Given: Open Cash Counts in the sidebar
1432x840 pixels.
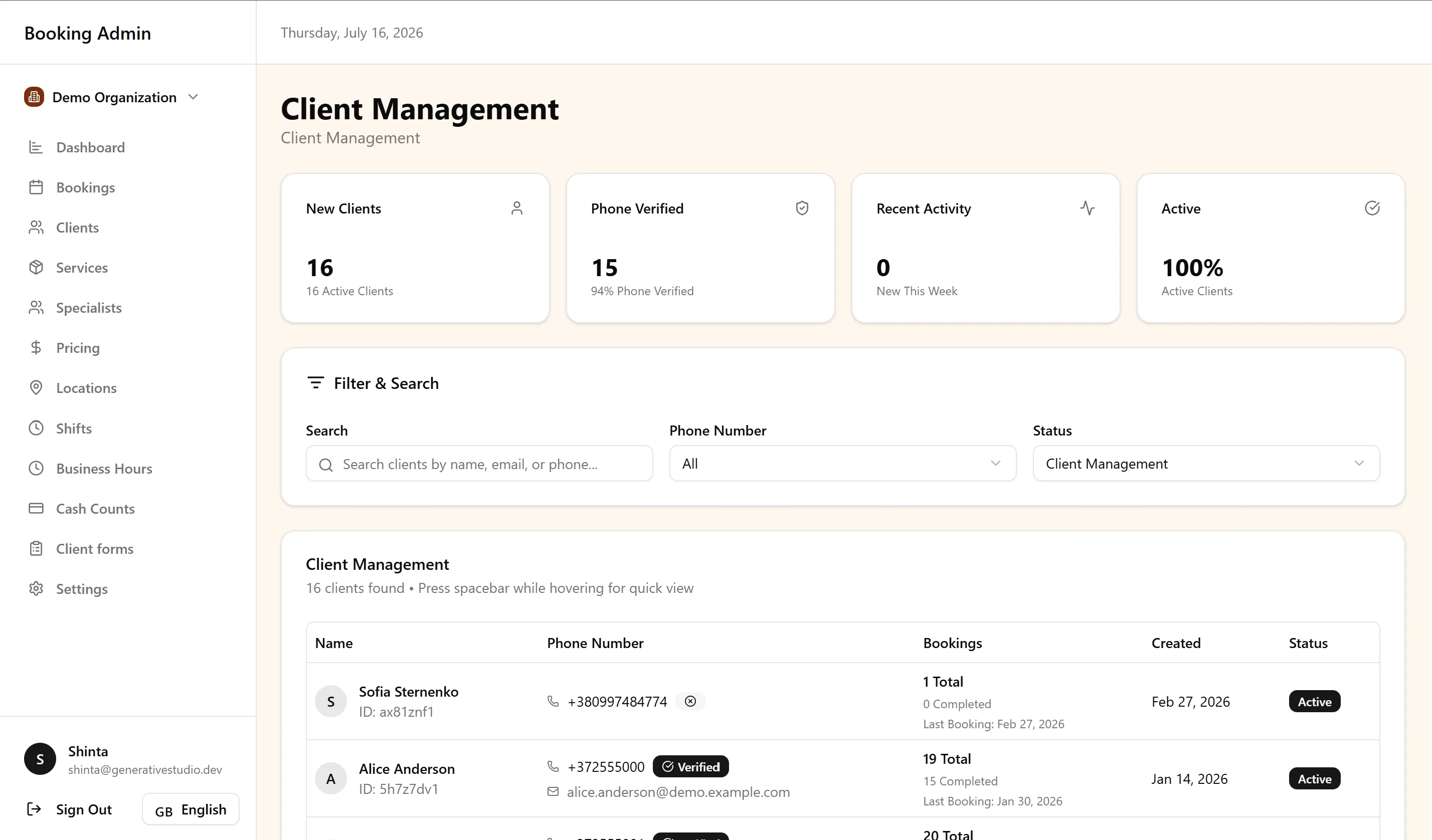Looking at the screenshot, I should pyautogui.click(x=95, y=508).
